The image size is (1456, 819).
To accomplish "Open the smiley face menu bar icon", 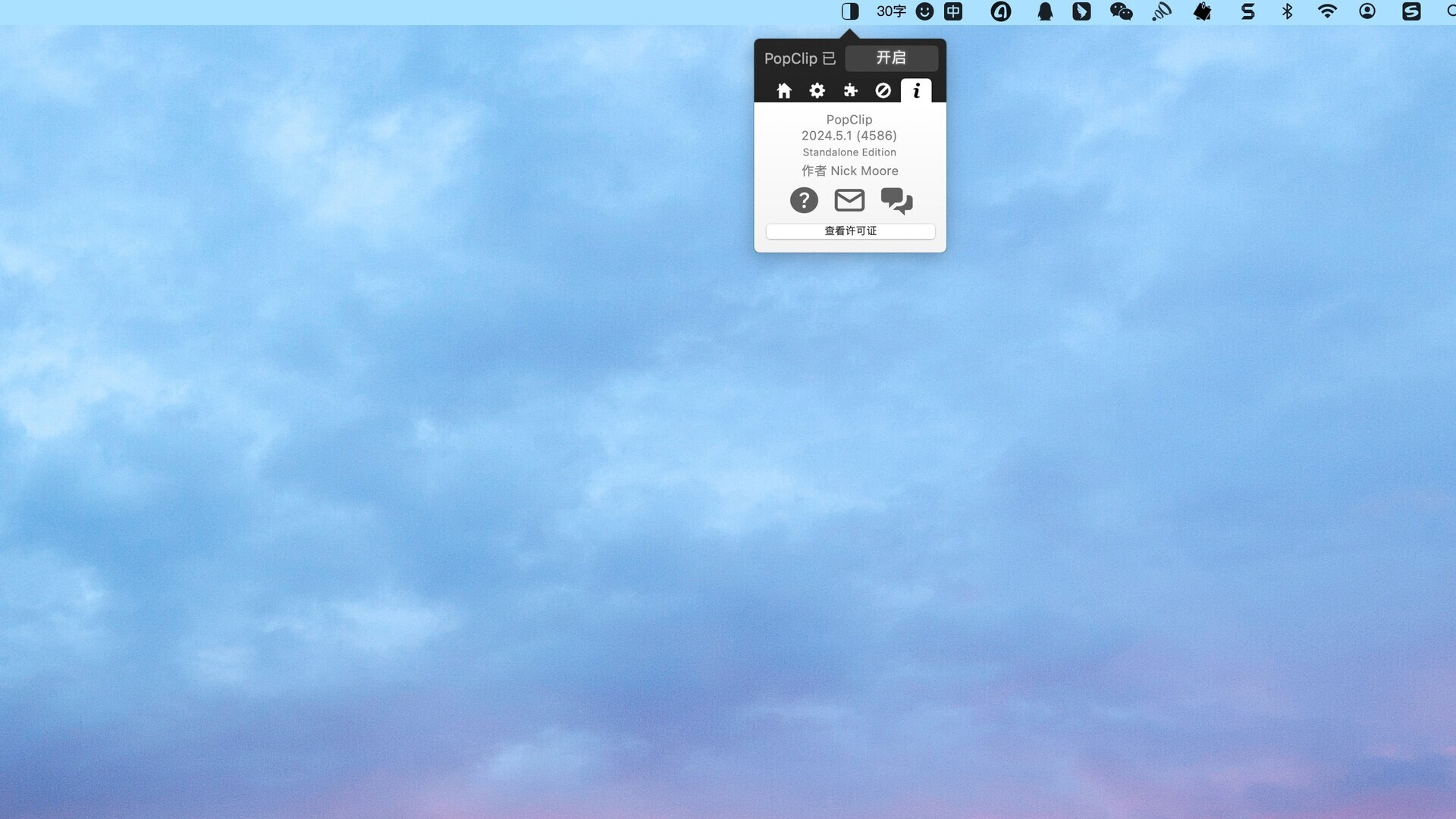I will point(924,11).
